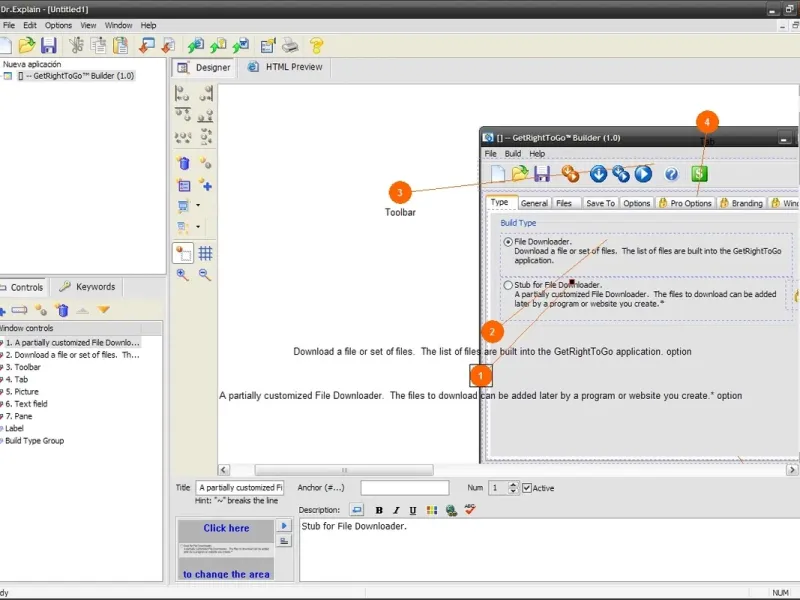Click the align callouts left icon

182,93
